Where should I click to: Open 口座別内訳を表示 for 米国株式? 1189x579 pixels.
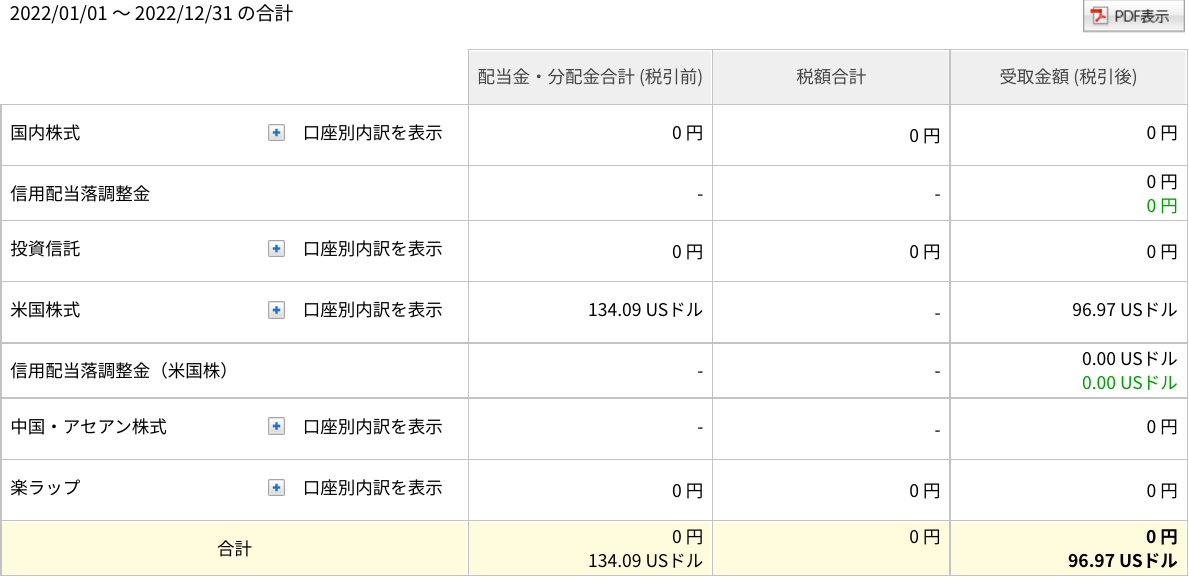(372, 309)
